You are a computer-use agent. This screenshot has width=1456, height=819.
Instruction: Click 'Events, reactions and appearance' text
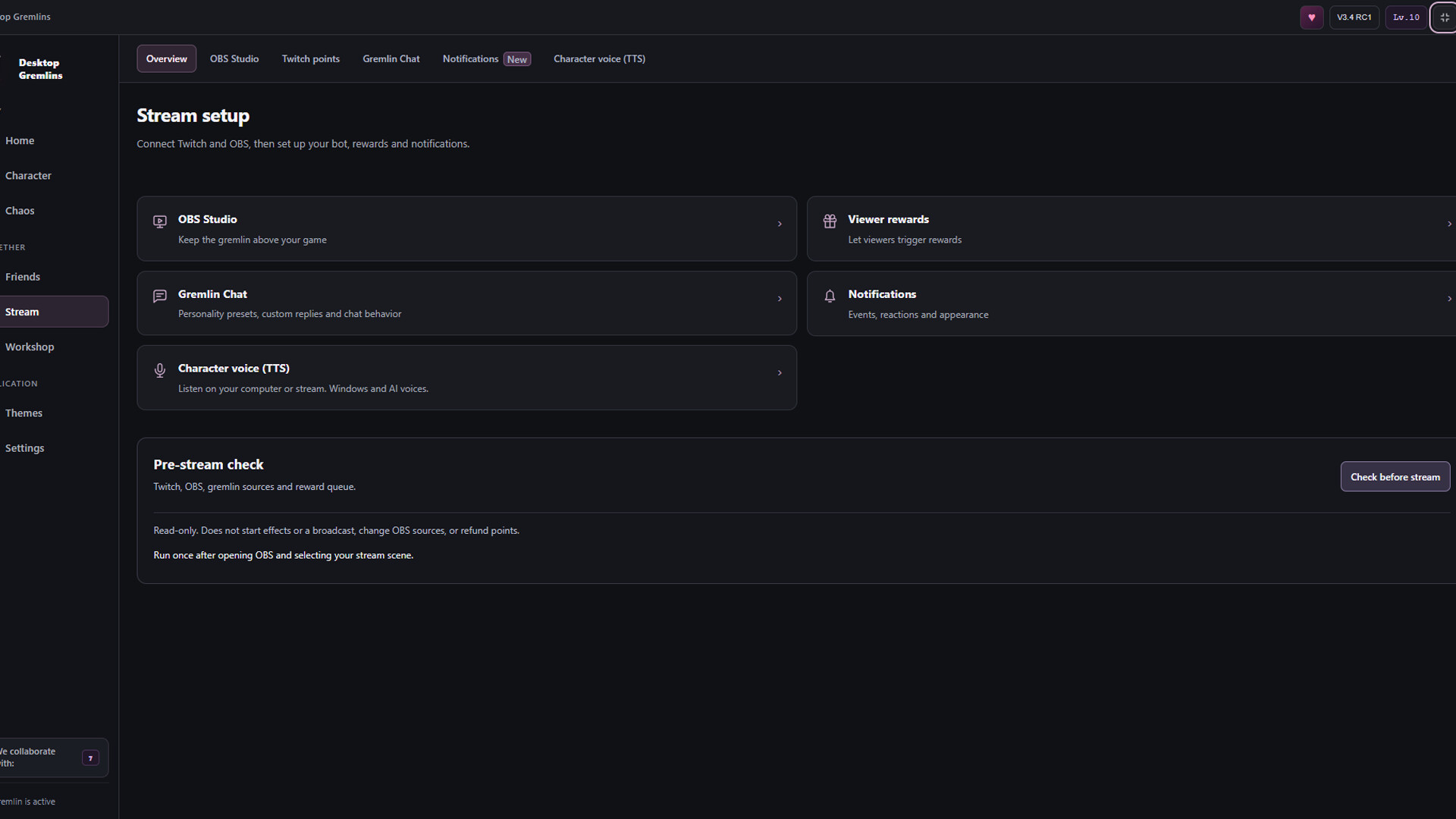[918, 315]
